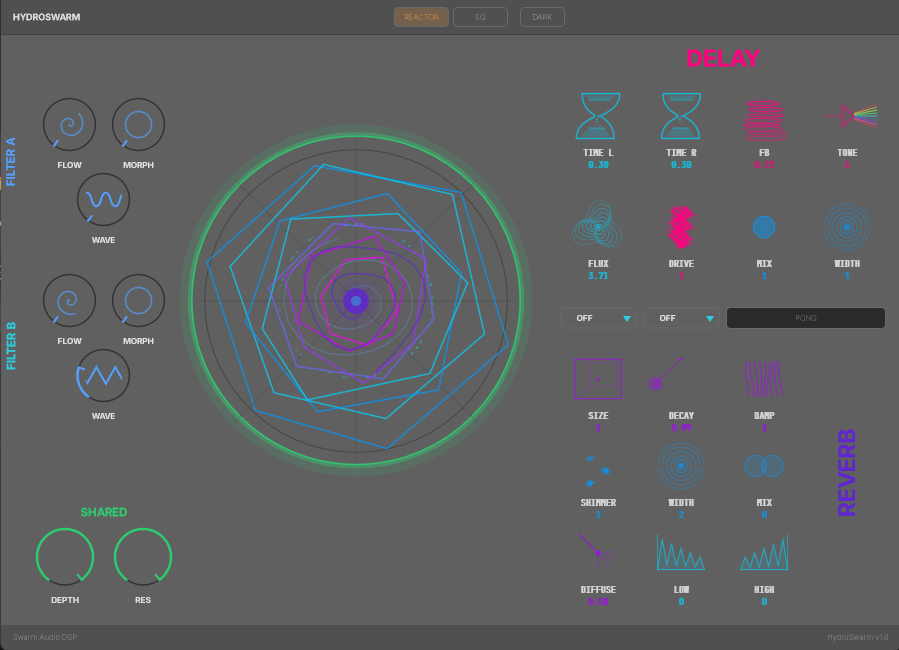Click Filter A MORPH circle knob
This screenshot has height=650, width=899.
pyautogui.click(x=138, y=124)
